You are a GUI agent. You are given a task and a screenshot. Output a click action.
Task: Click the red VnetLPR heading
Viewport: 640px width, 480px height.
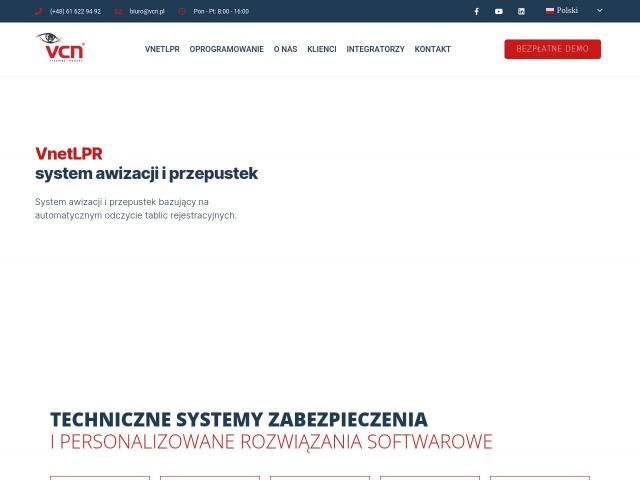(x=69, y=154)
